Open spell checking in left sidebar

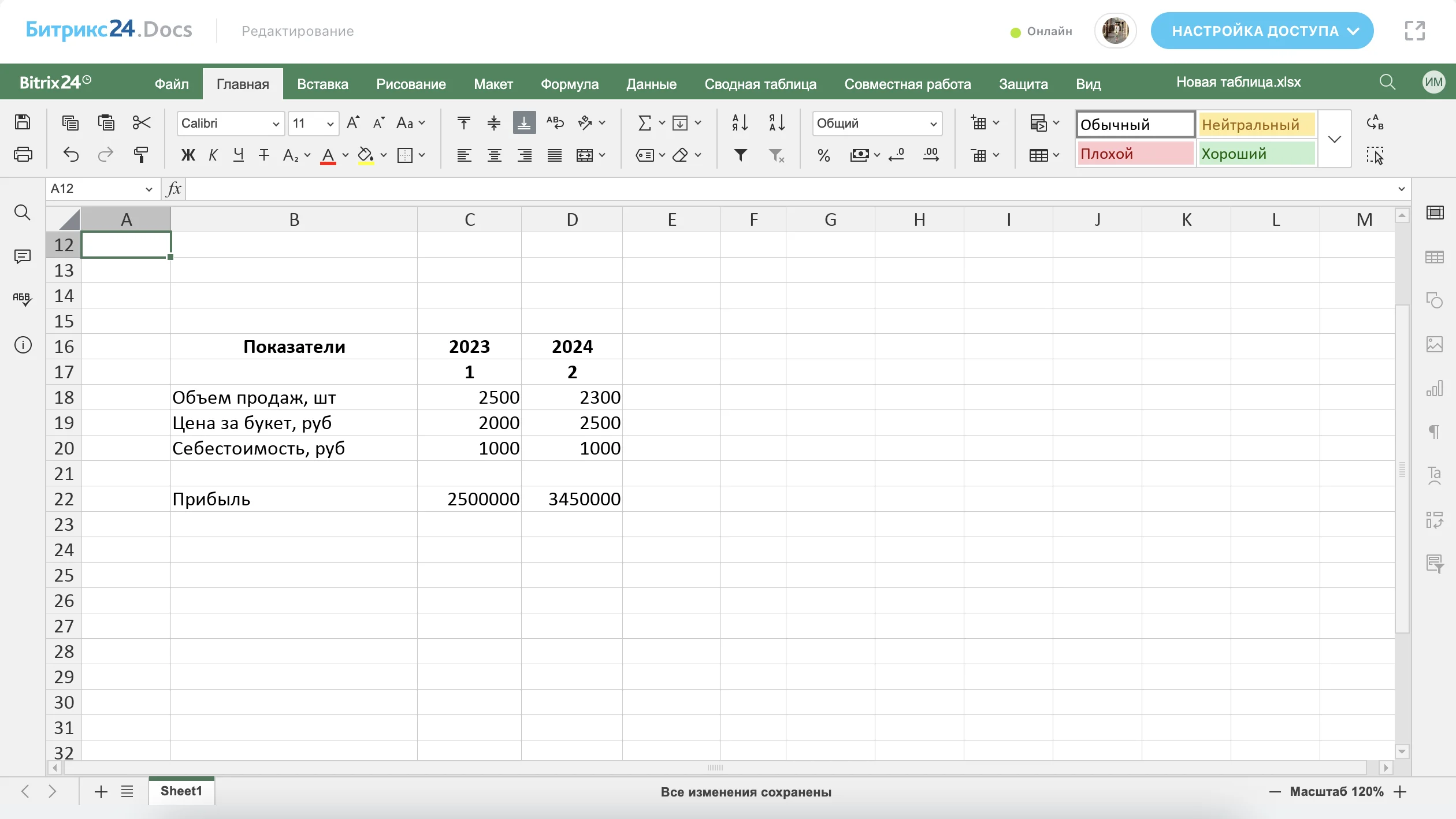coord(23,299)
